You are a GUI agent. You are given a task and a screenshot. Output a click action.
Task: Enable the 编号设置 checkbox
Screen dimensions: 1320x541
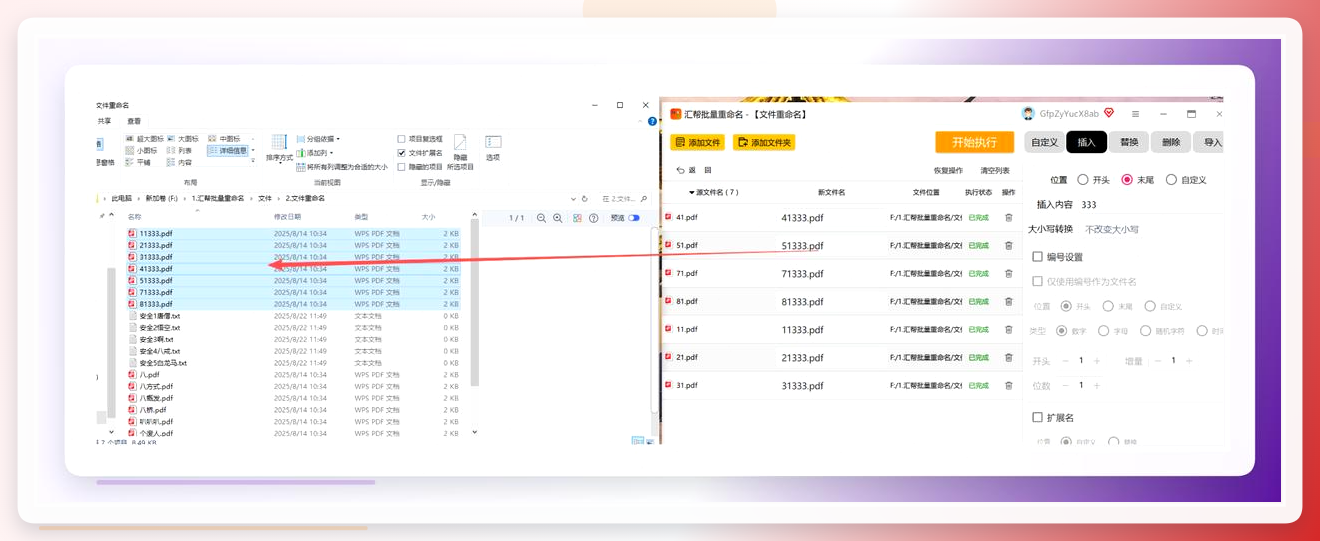1038,257
